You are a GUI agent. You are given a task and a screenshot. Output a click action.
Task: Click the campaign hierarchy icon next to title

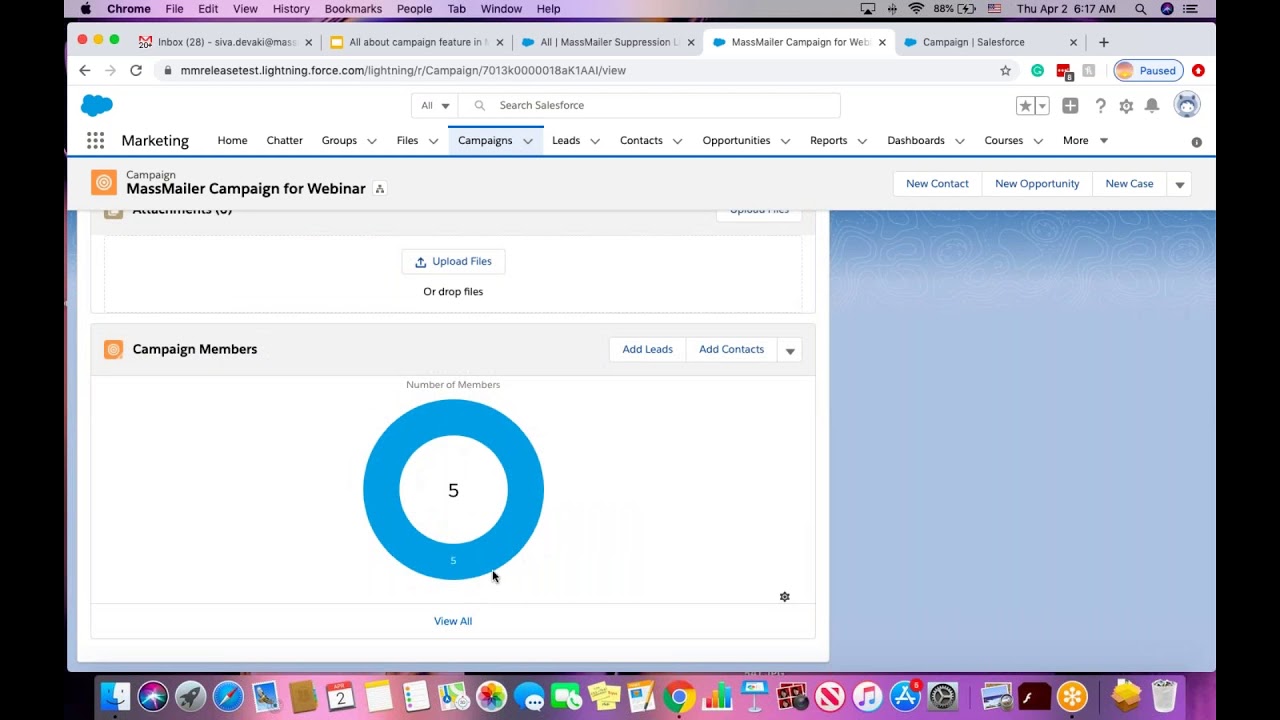coord(379,189)
